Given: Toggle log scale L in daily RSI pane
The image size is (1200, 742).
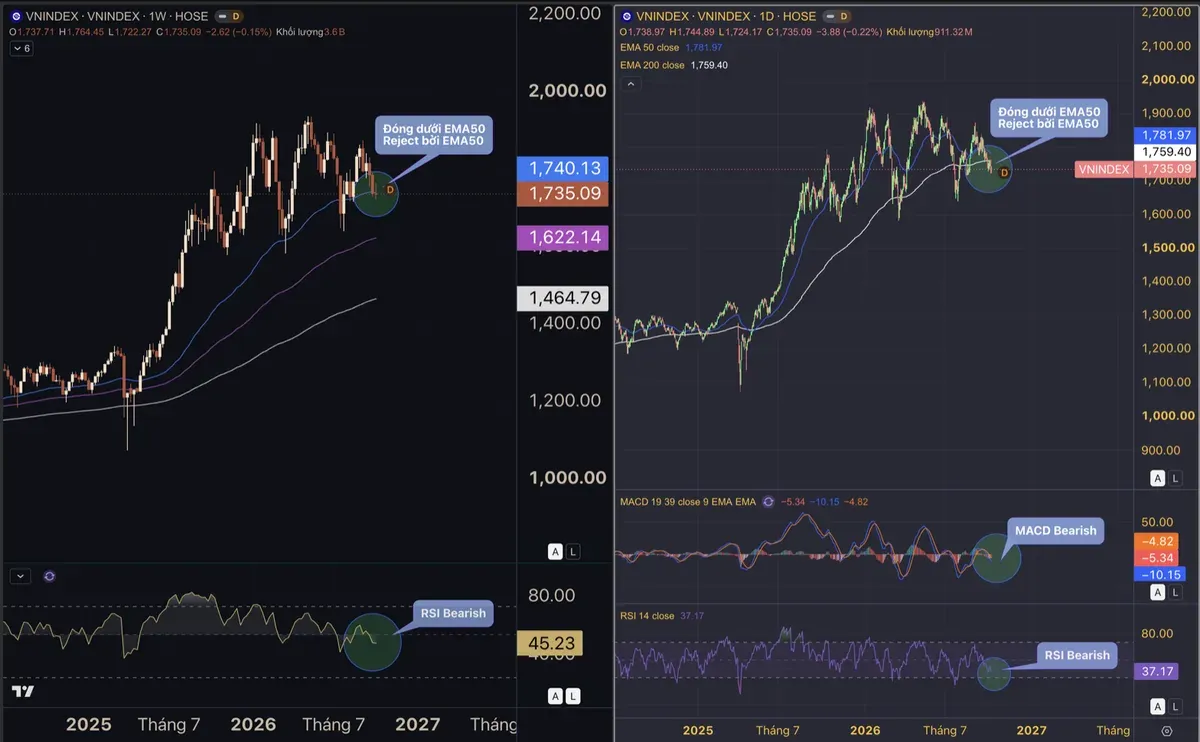Looking at the screenshot, I should coord(1176,705).
